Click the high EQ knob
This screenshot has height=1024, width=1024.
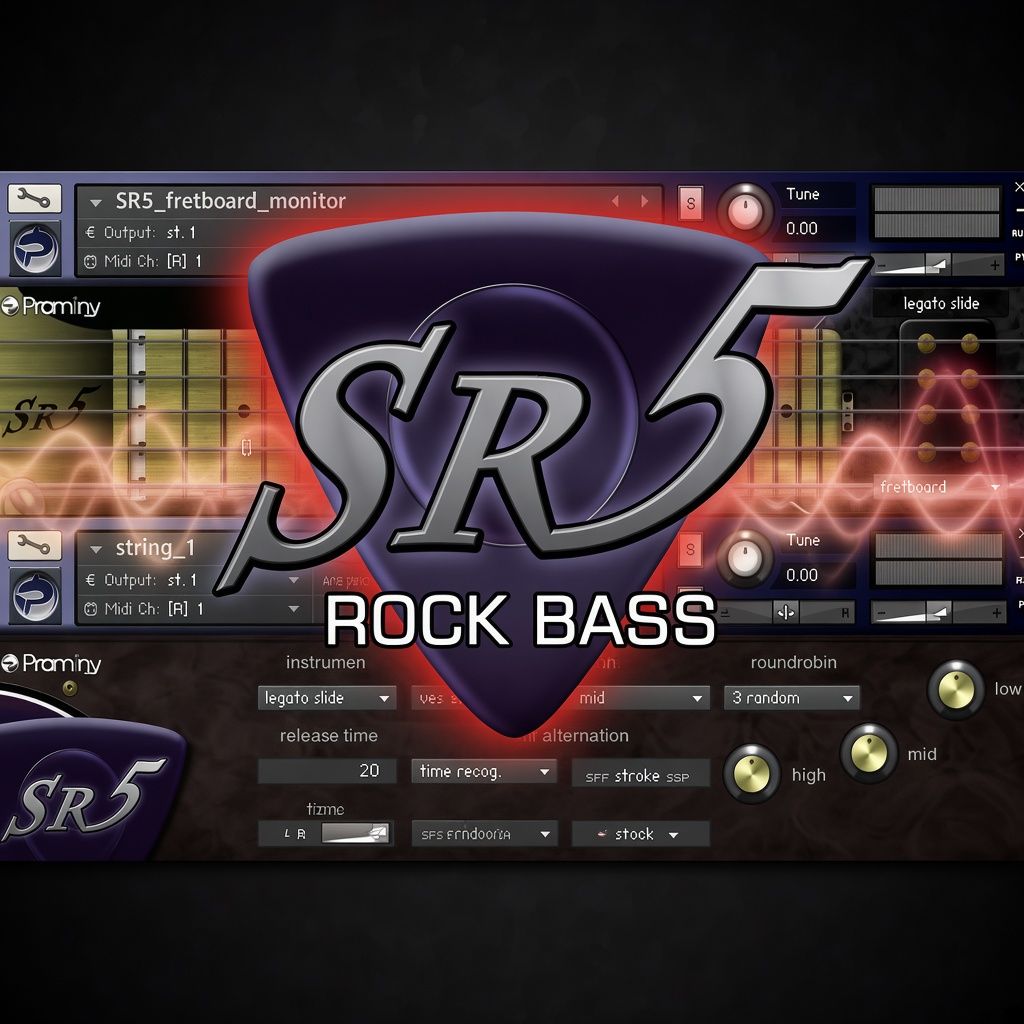tap(752, 773)
